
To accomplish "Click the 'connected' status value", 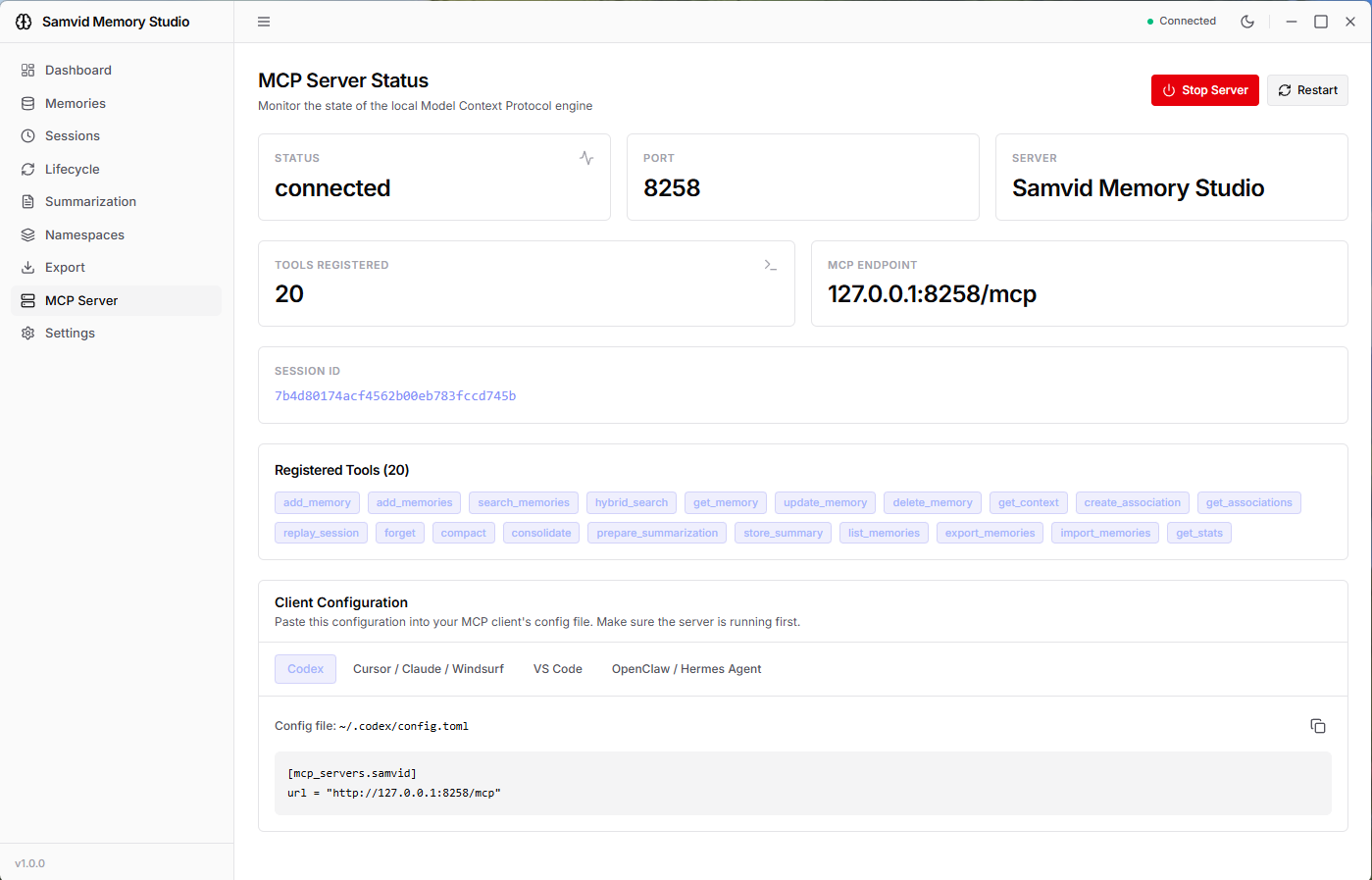I will [332, 188].
